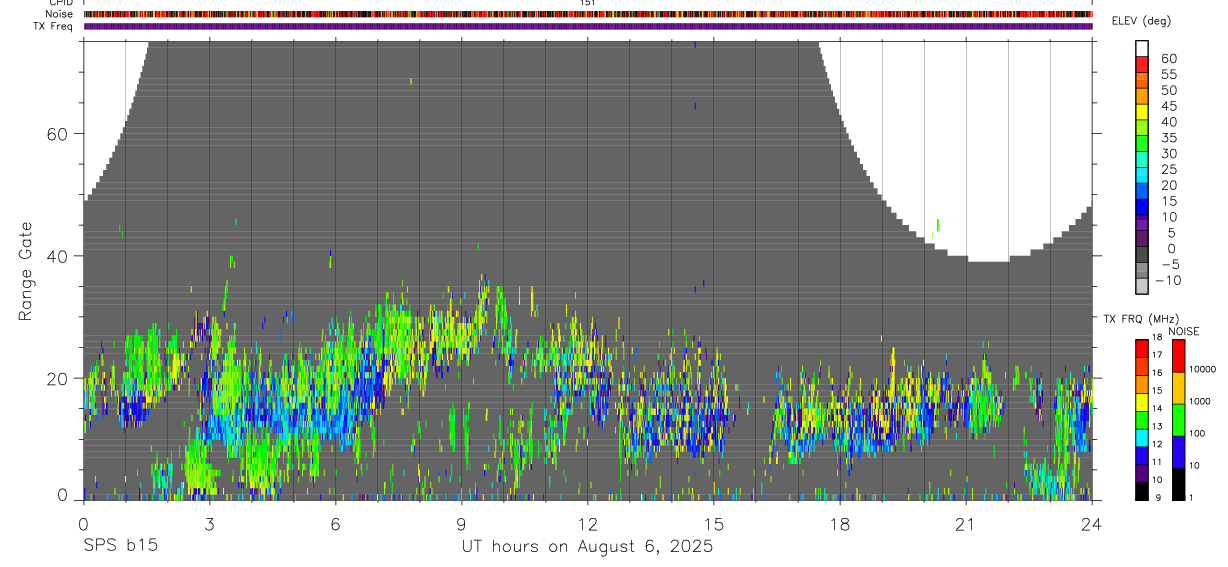Click the 'Range Gate' y-axis title

(x=25, y=272)
